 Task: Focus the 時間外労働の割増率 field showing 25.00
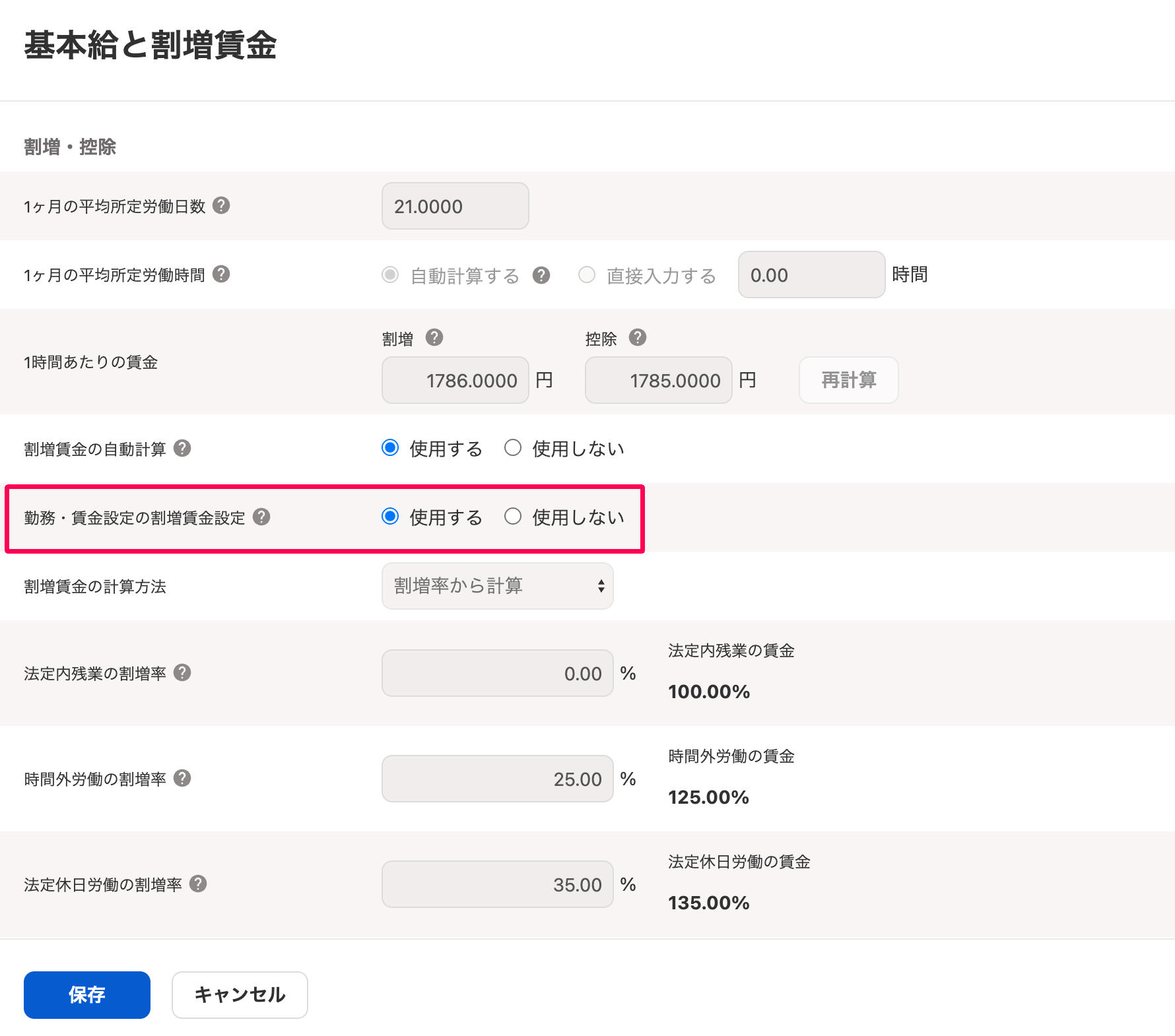click(x=498, y=779)
